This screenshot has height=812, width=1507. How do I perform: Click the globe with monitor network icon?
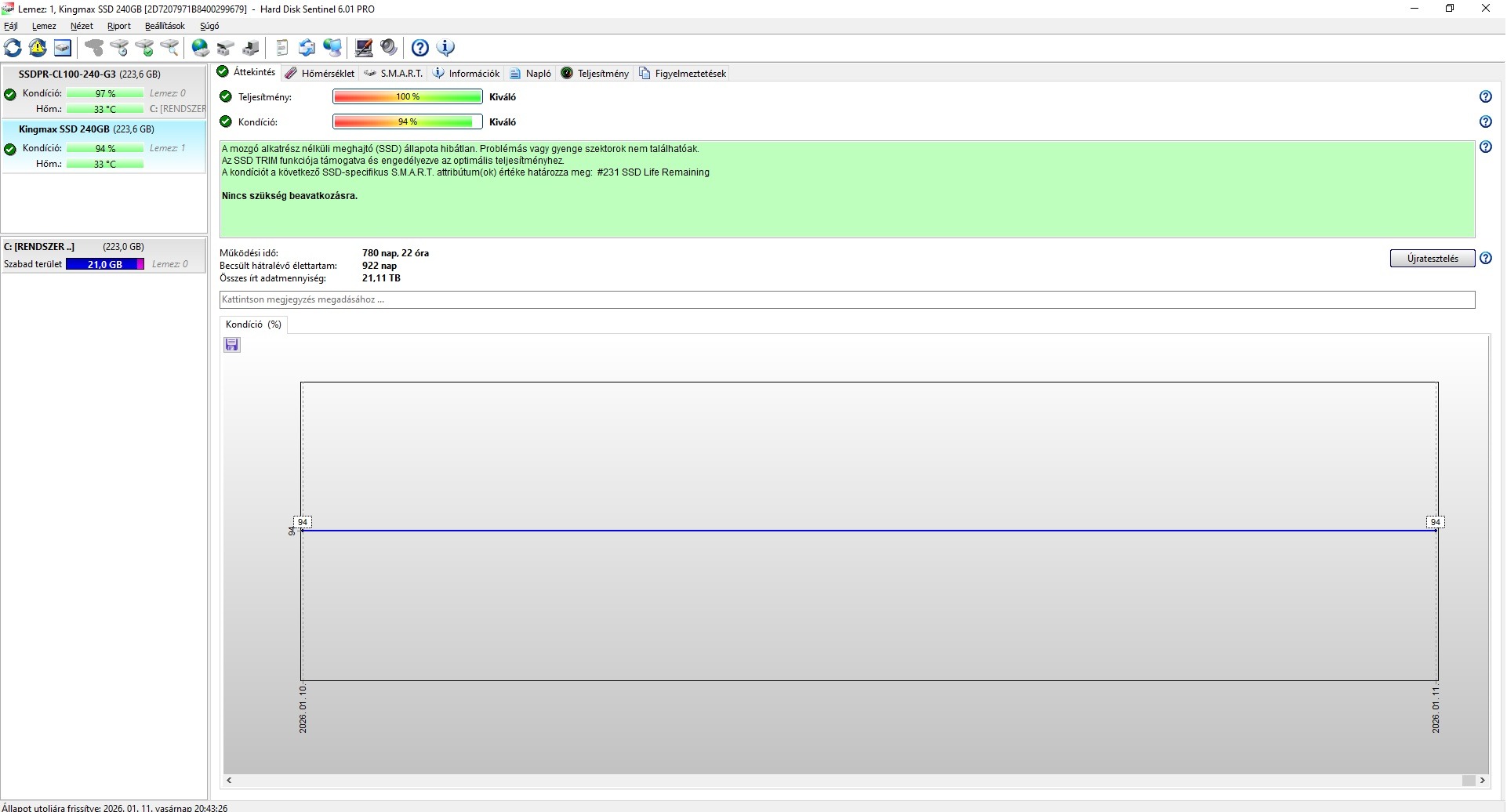point(332,48)
